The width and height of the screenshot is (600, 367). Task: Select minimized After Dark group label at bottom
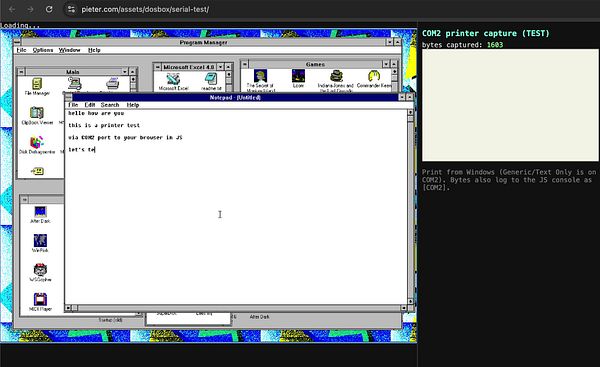(x=259, y=317)
